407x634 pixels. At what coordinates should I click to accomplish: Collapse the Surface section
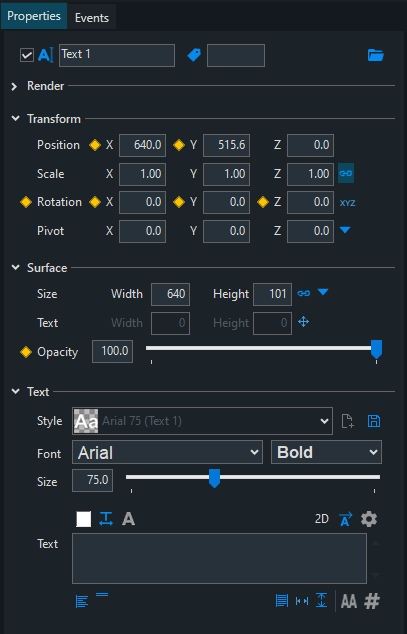pyautogui.click(x=15, y=267)
